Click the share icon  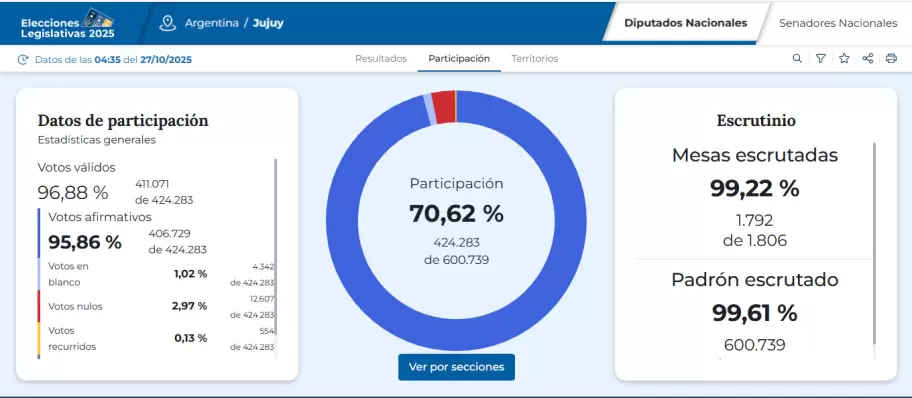pos(867,58)
